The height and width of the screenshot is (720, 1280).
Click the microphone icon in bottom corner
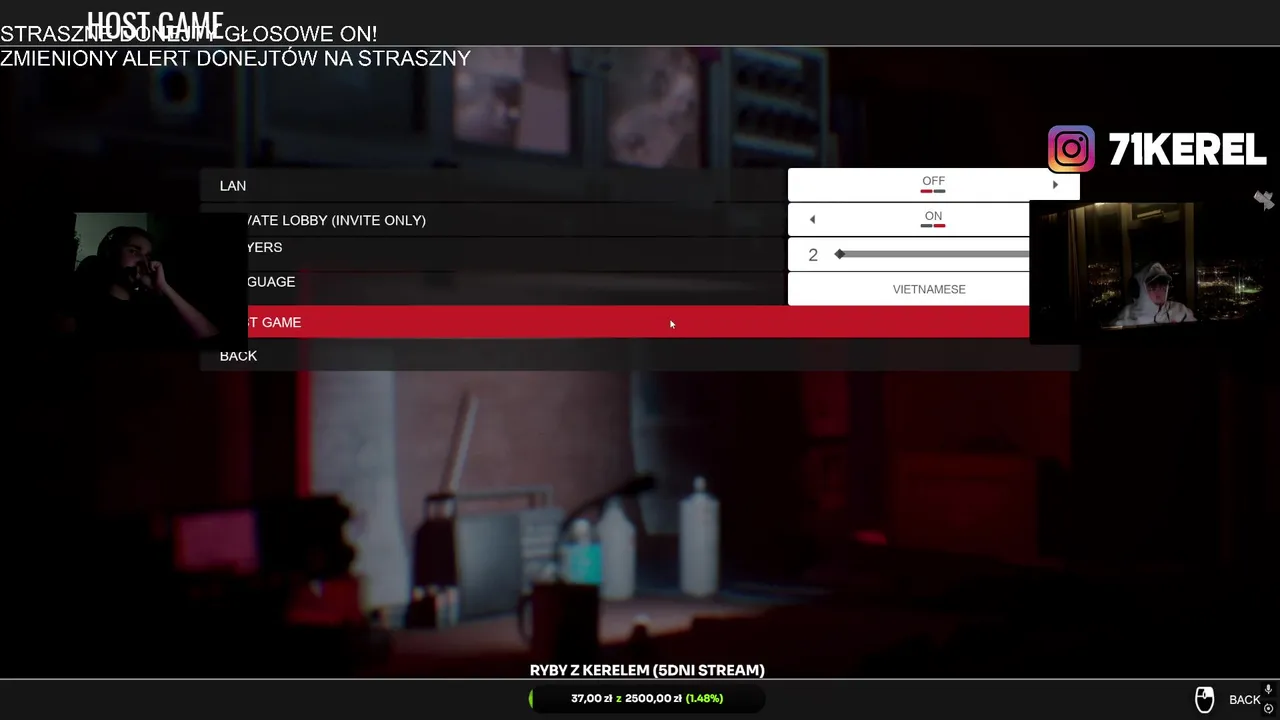pos(1268,690)
